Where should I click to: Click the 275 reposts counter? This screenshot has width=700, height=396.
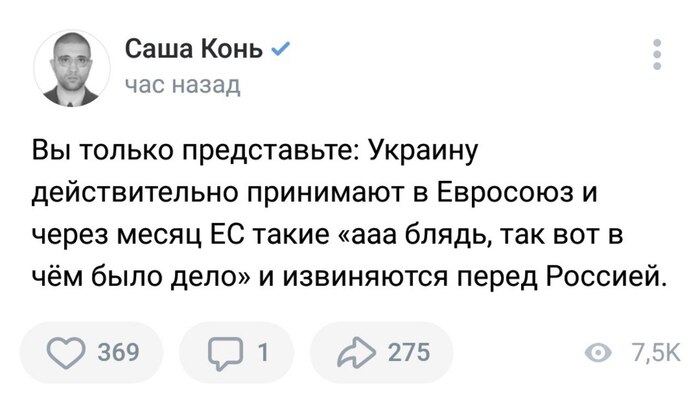(409, 353)
